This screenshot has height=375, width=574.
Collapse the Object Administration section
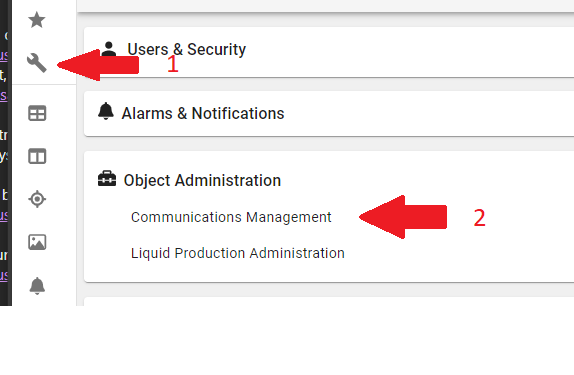click(x=202, y=180)
